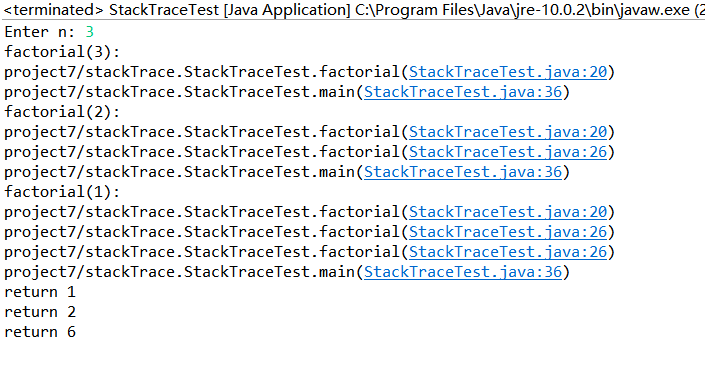Follow StackTraceTest.java:20 link under factorial(2)

508,132
